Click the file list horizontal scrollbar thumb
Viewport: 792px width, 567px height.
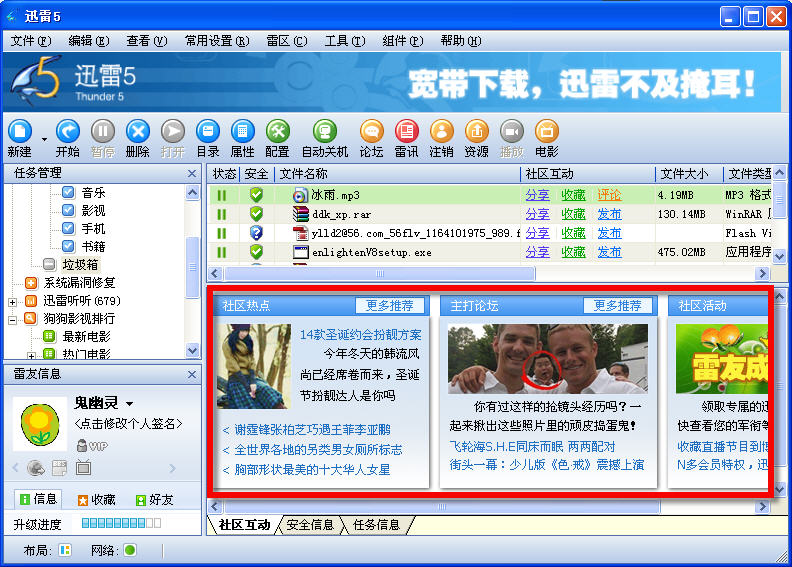point(380,274)
